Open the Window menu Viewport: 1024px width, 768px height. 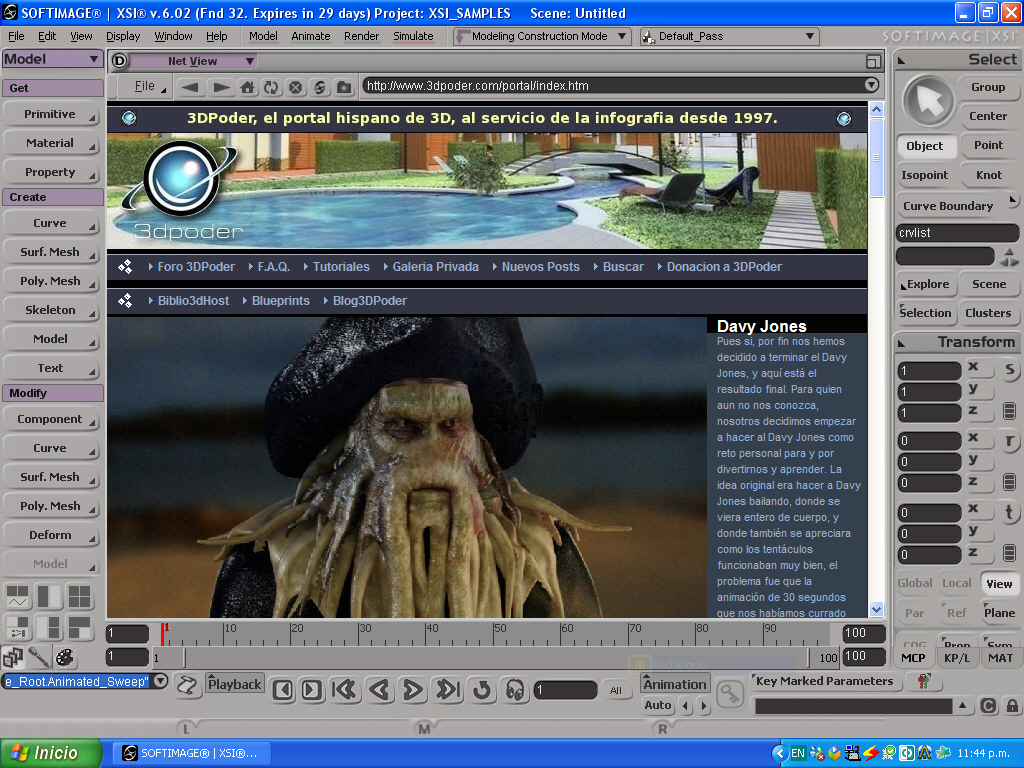point(173,37)
